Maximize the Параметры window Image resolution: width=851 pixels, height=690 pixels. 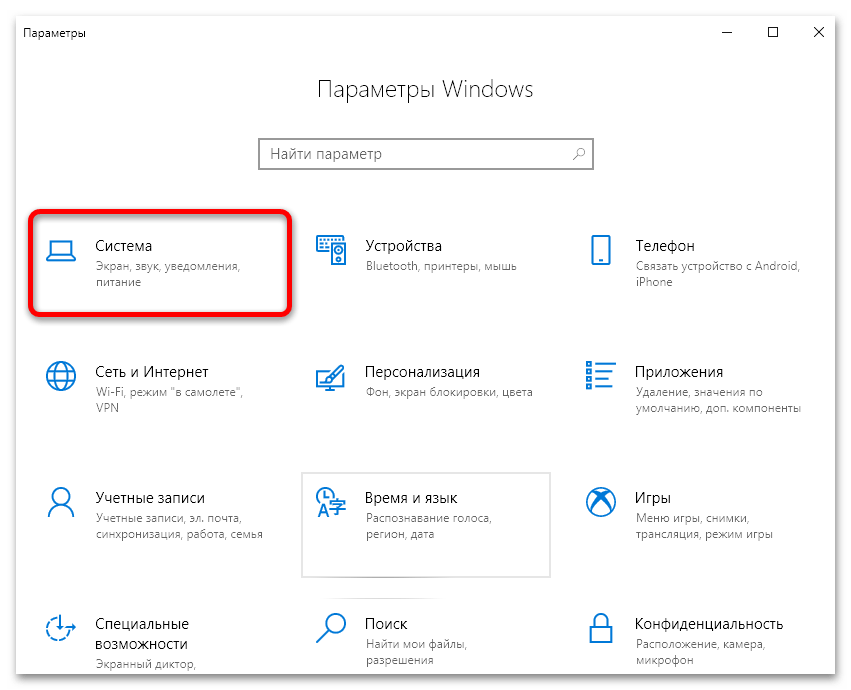point(773,33)
